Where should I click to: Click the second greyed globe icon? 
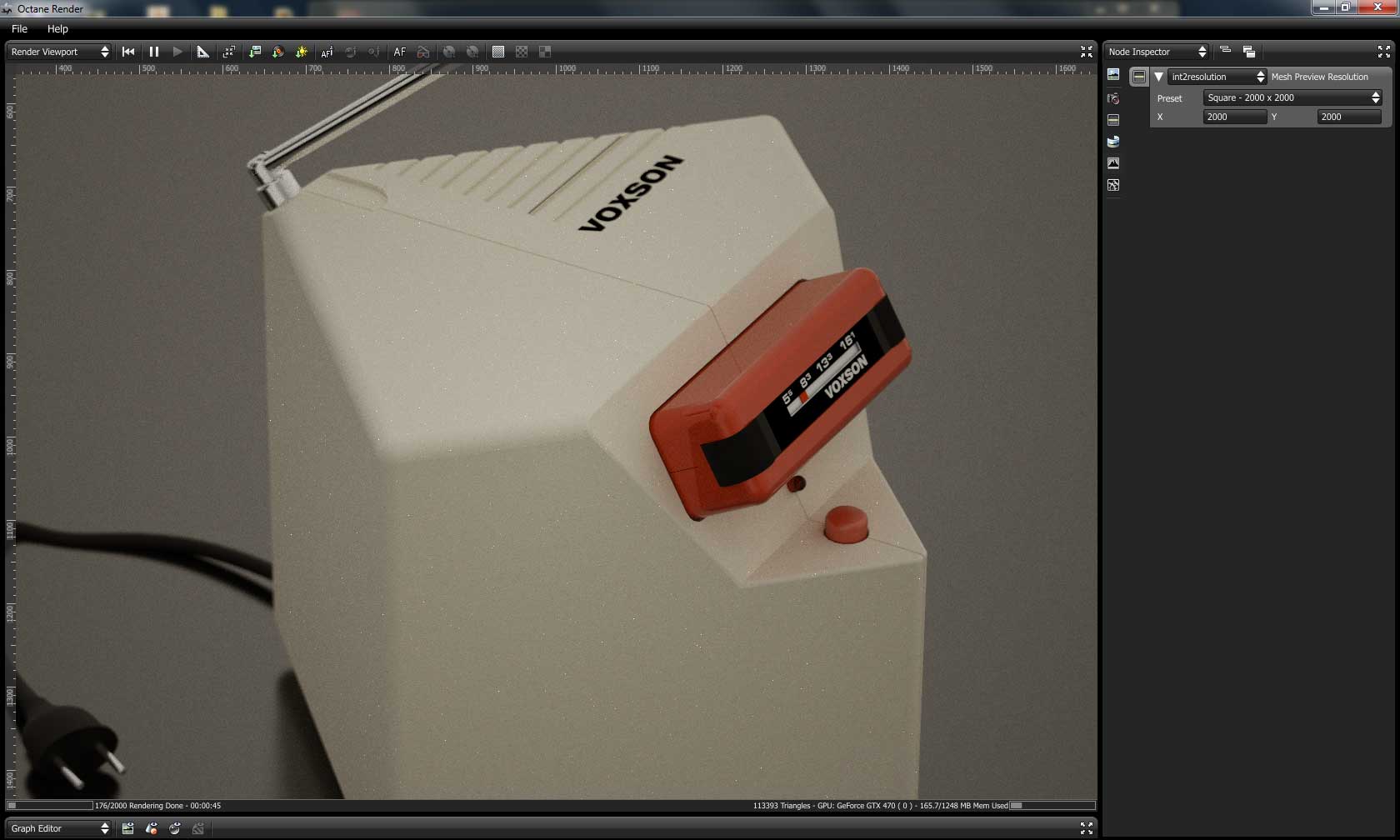[472, 52]
